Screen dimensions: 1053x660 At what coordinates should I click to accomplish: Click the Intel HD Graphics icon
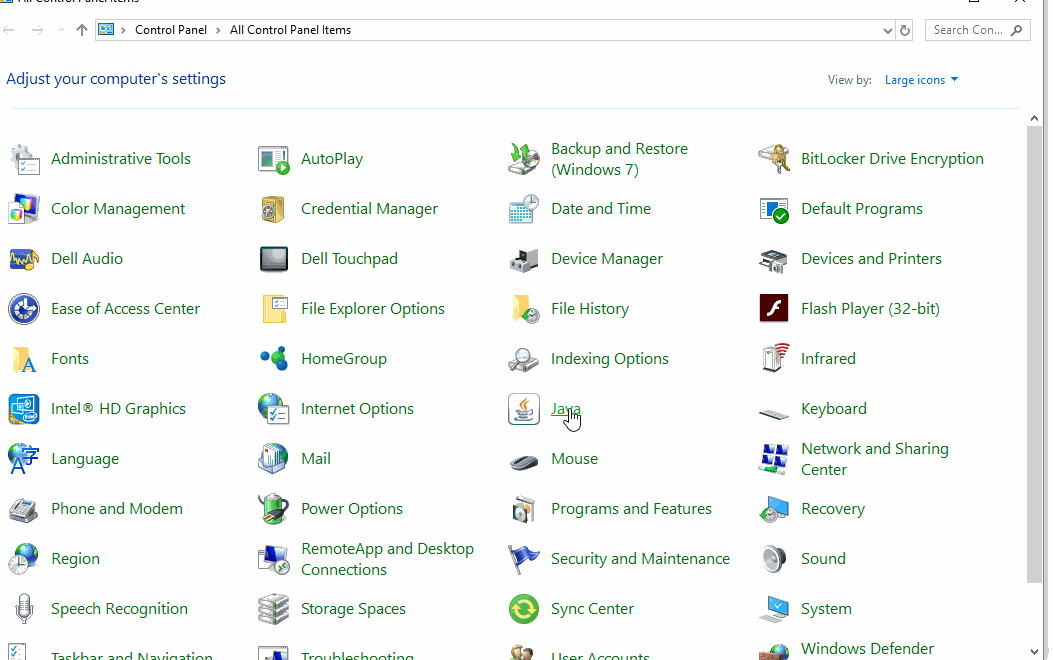(x=24, y=409)
